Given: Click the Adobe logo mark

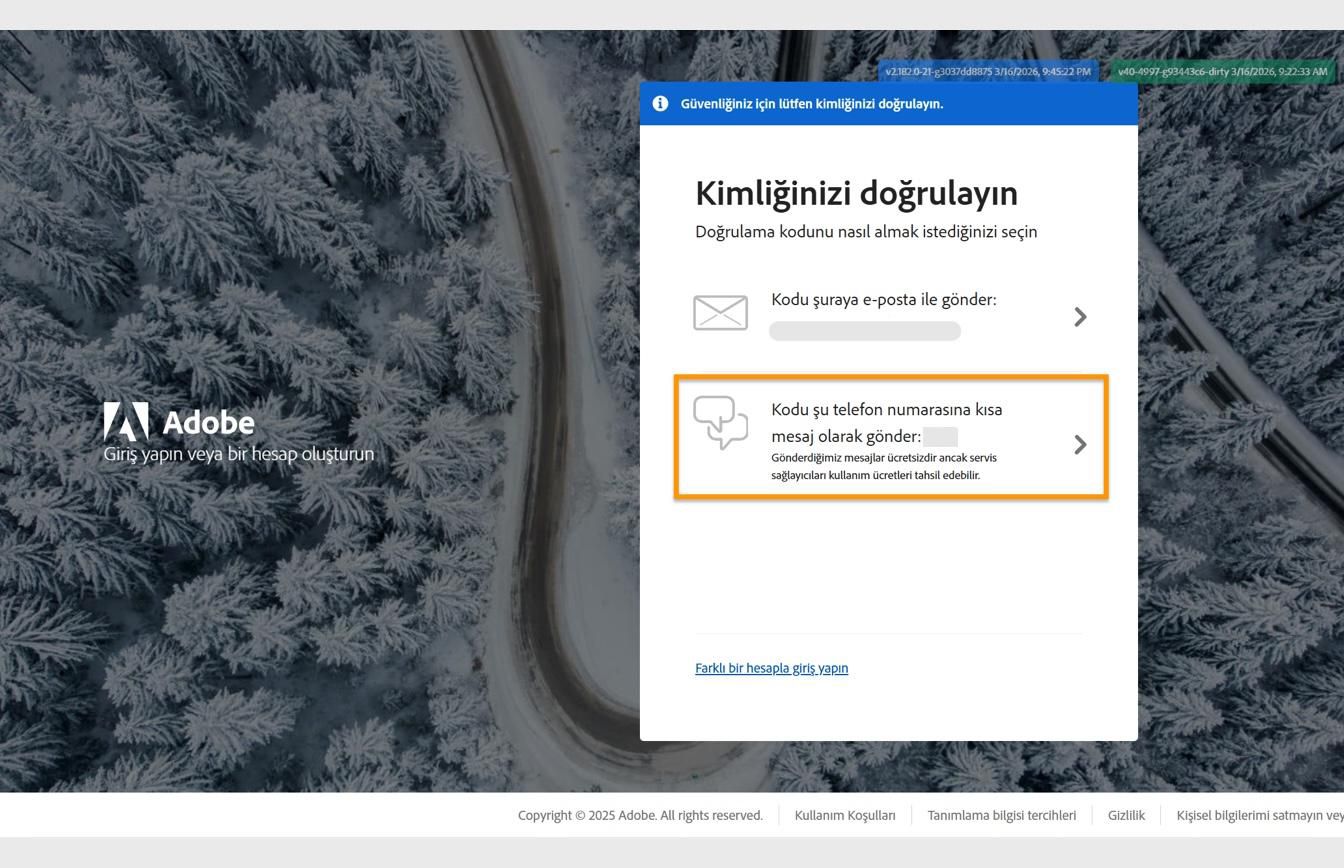Looking at the screenshot, I should 126,421.
